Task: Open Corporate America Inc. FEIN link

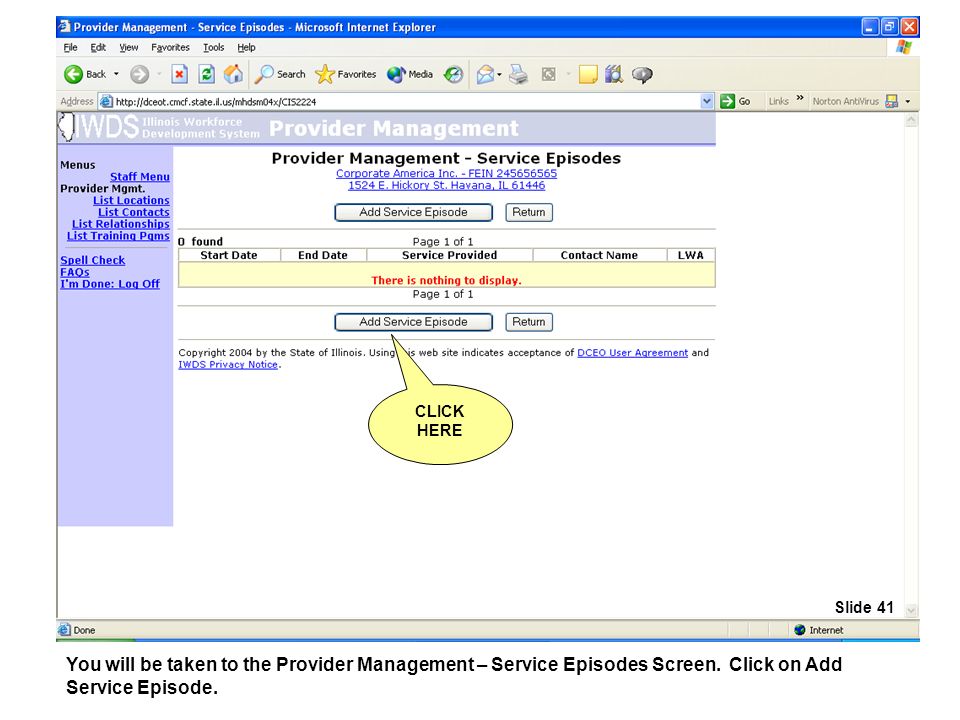Action: (446, 173)
